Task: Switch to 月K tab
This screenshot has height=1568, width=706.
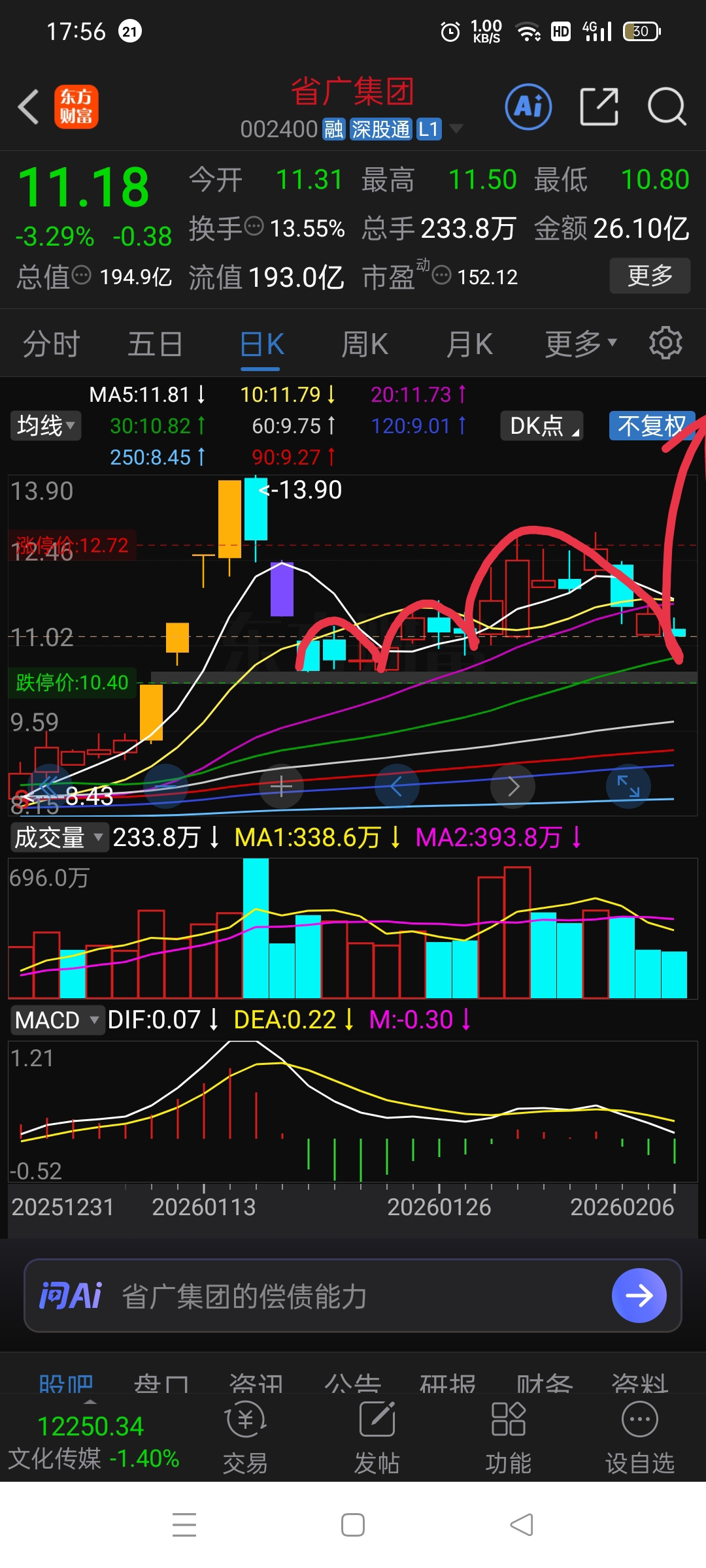Action: 469,344
